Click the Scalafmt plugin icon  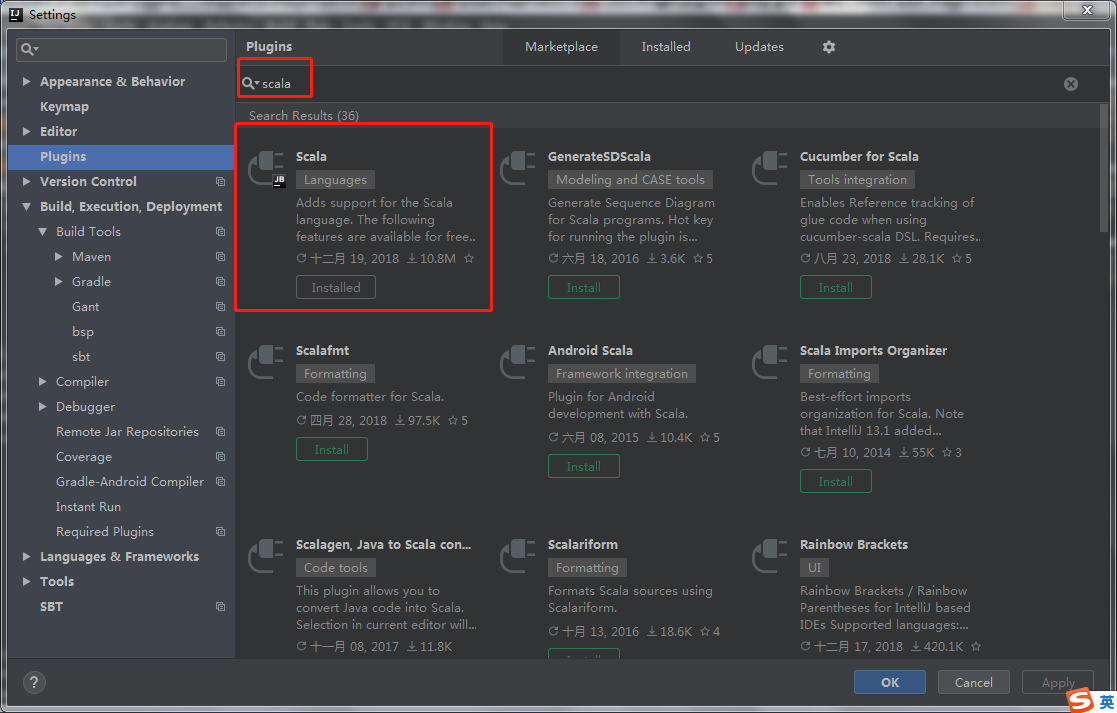coord(267,363)
